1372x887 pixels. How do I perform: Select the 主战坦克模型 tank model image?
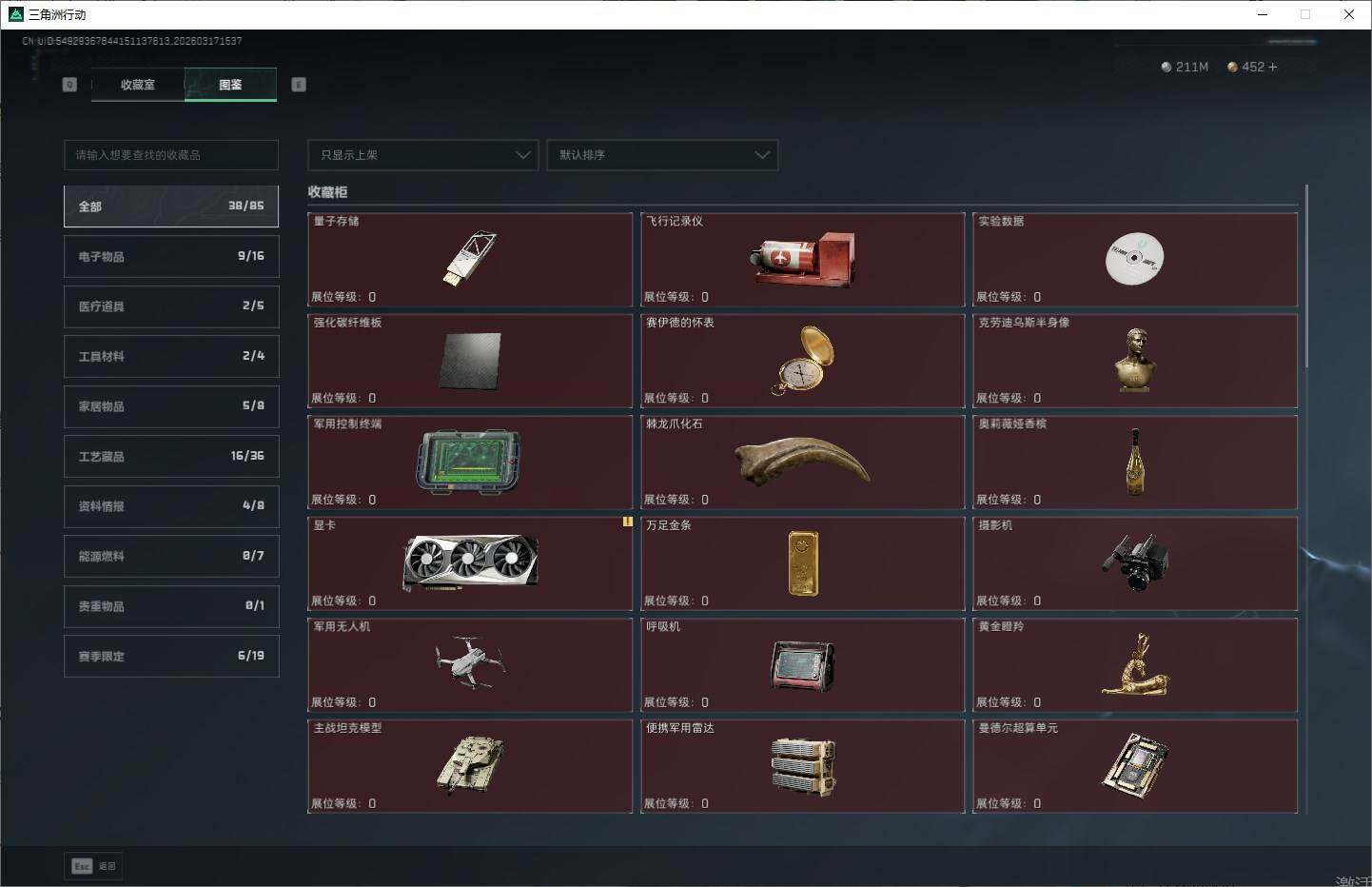[x=470, y=765]
